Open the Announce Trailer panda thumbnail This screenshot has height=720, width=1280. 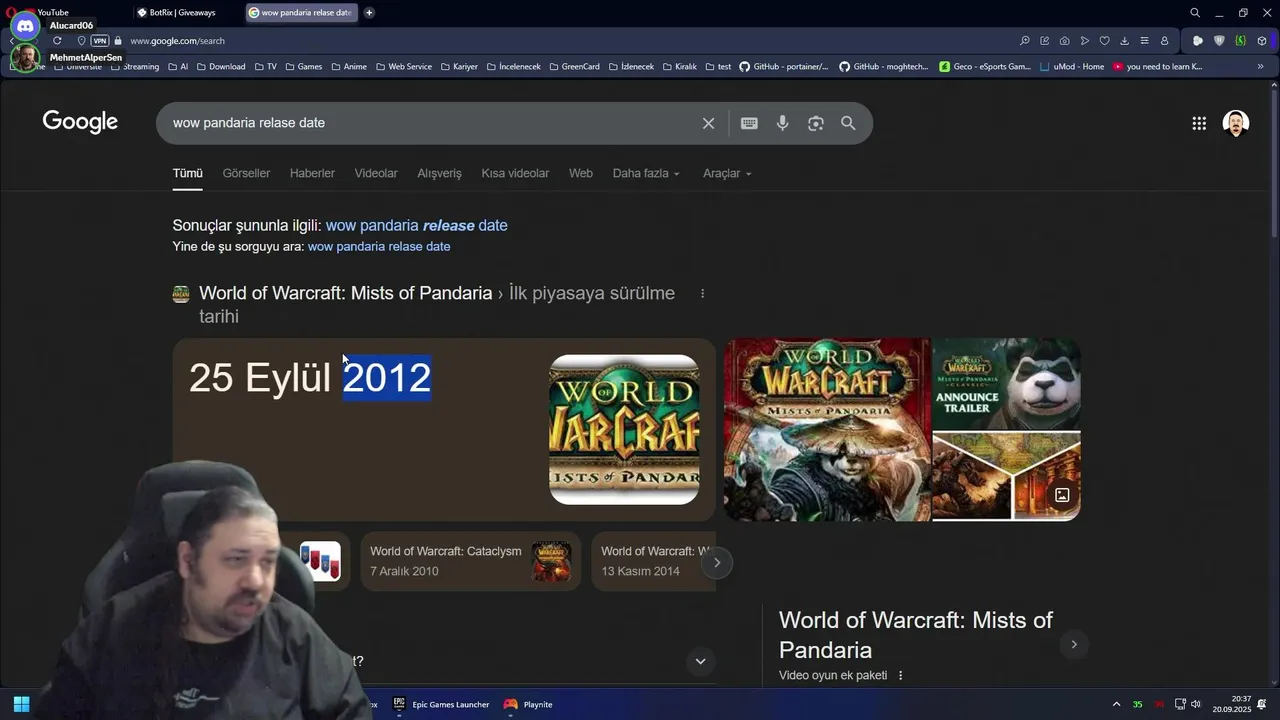pyautogui.click(x=1006, y=383)
